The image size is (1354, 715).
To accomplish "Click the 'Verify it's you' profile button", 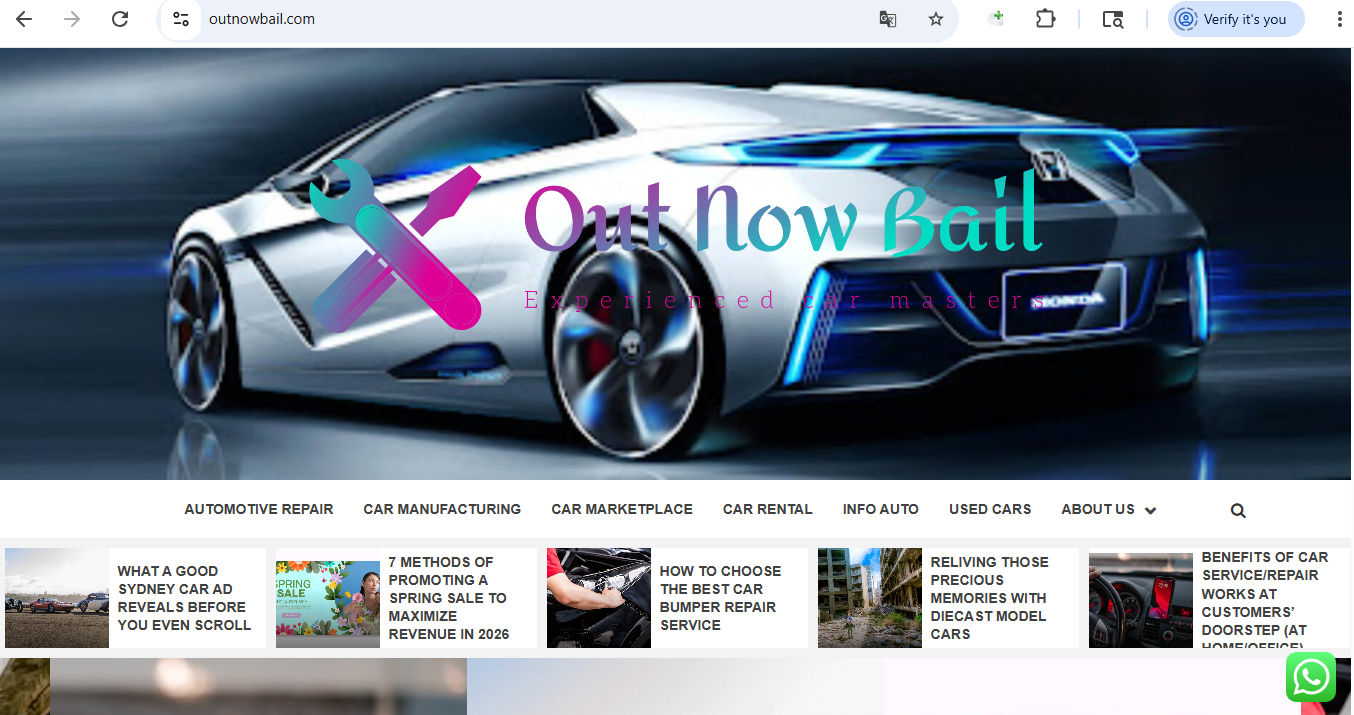I will point(1236,19).
